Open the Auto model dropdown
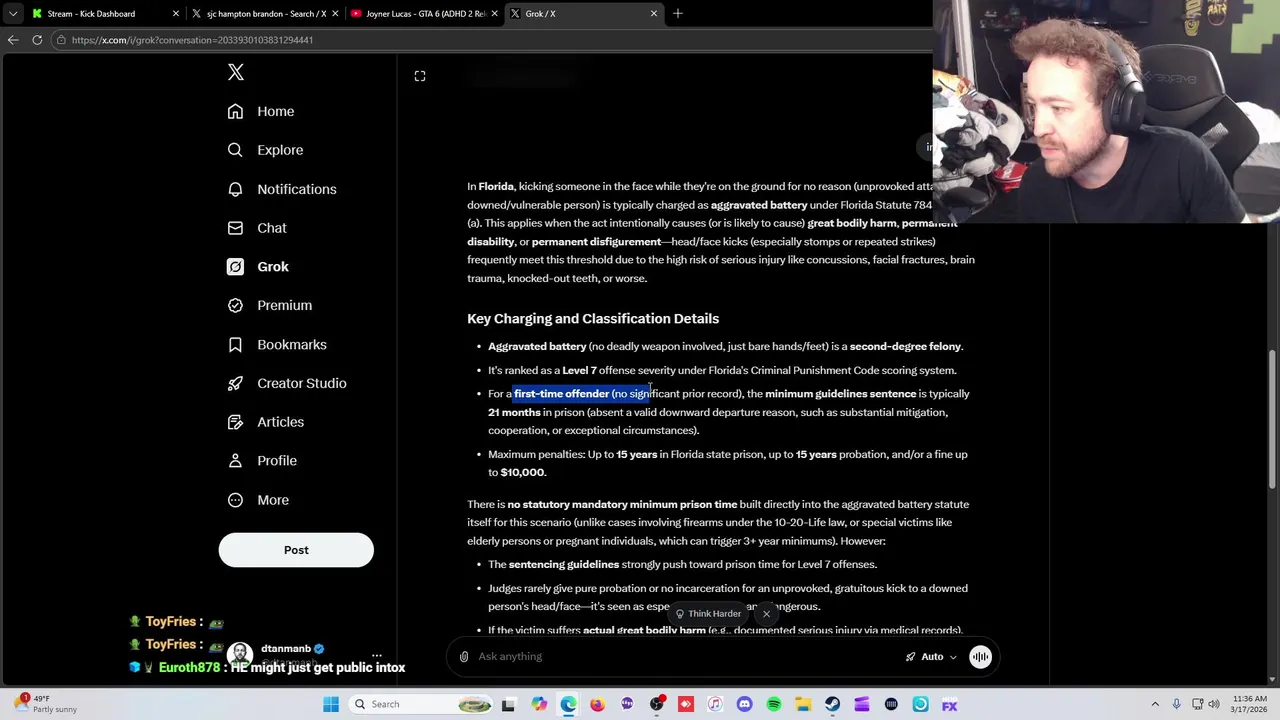This screenshot has width=1280, height=720. click(x=931, y=657)
